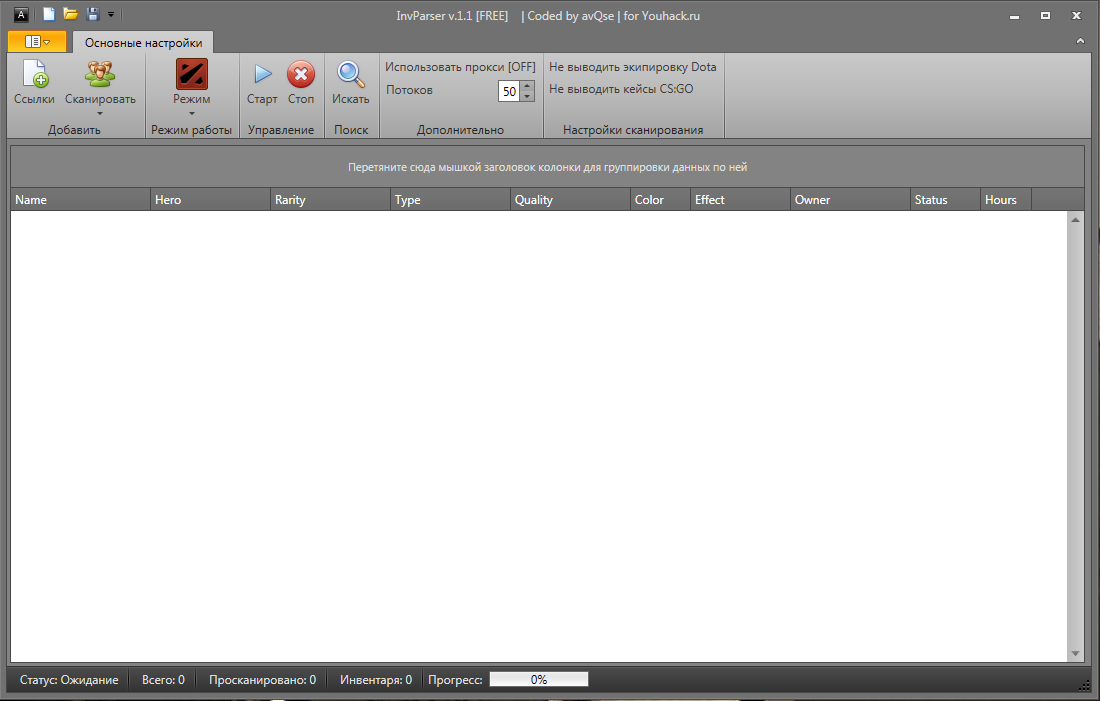Collapse the ribbon with the chevron
Screen dimensions: 1100x701
click(1080, 41)
